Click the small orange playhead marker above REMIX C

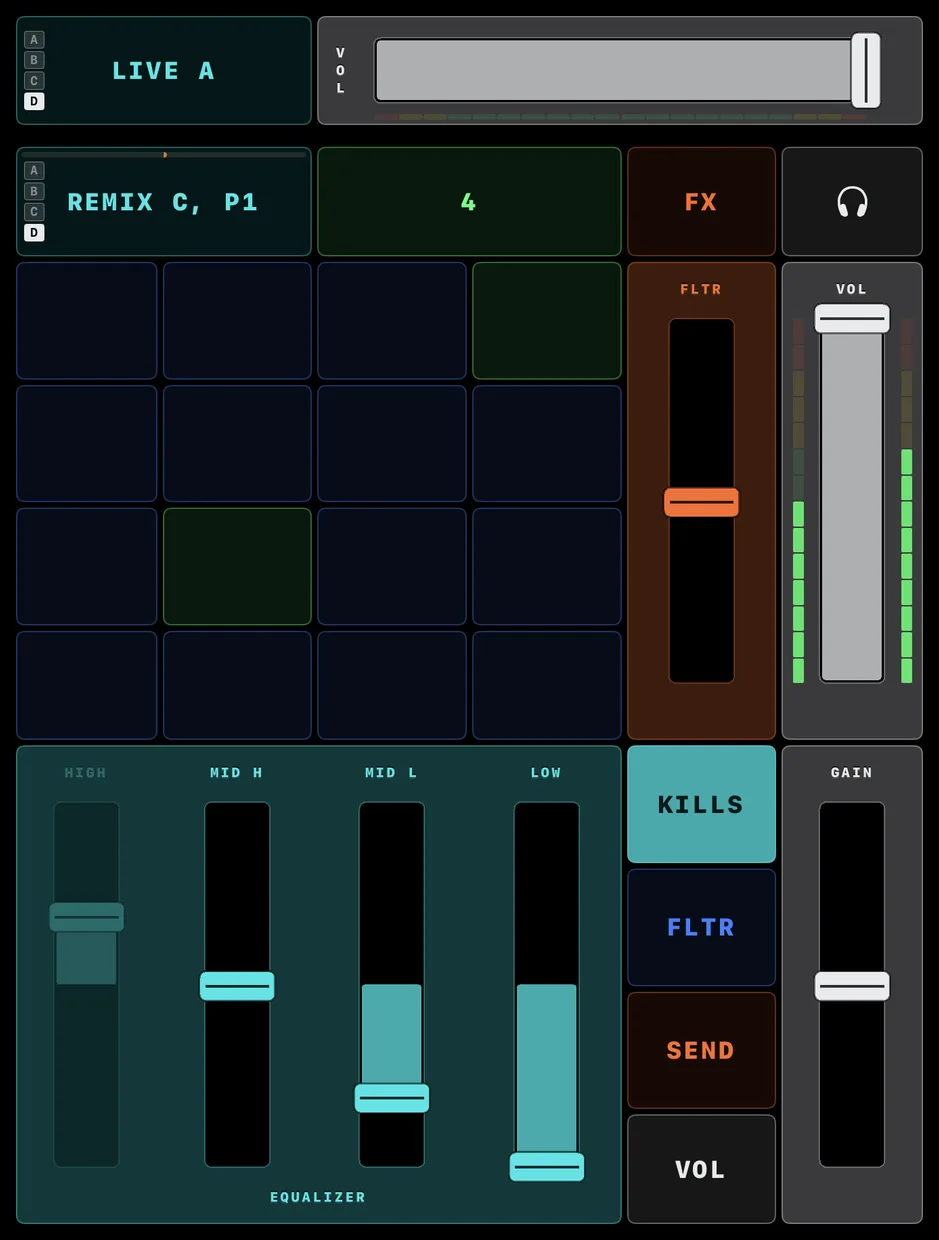[x=165, y=155]
